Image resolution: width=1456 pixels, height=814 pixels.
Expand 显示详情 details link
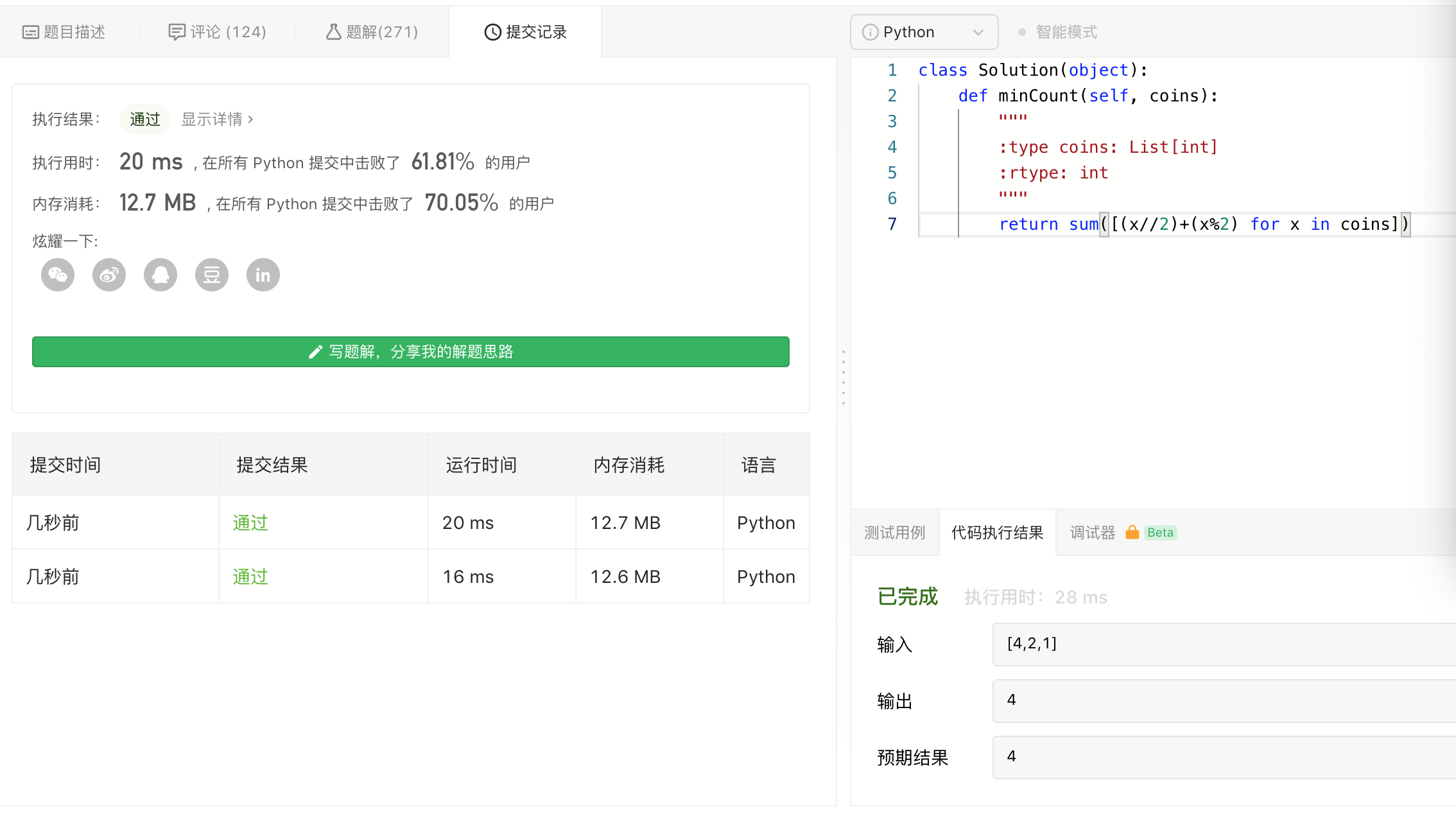pyautogui.click(x=217, y=119)
